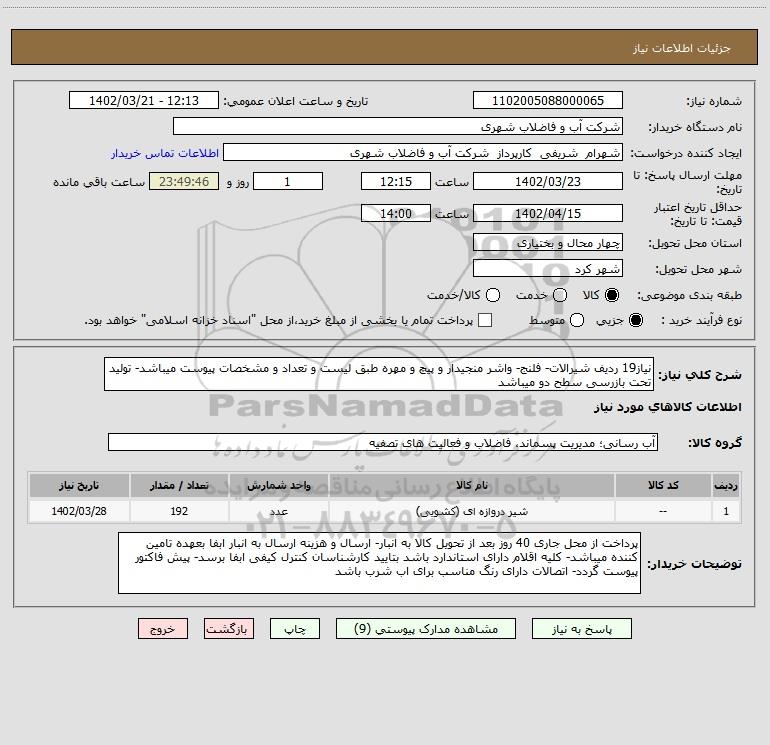Click the city field شهر کرد

pos(548,269)
